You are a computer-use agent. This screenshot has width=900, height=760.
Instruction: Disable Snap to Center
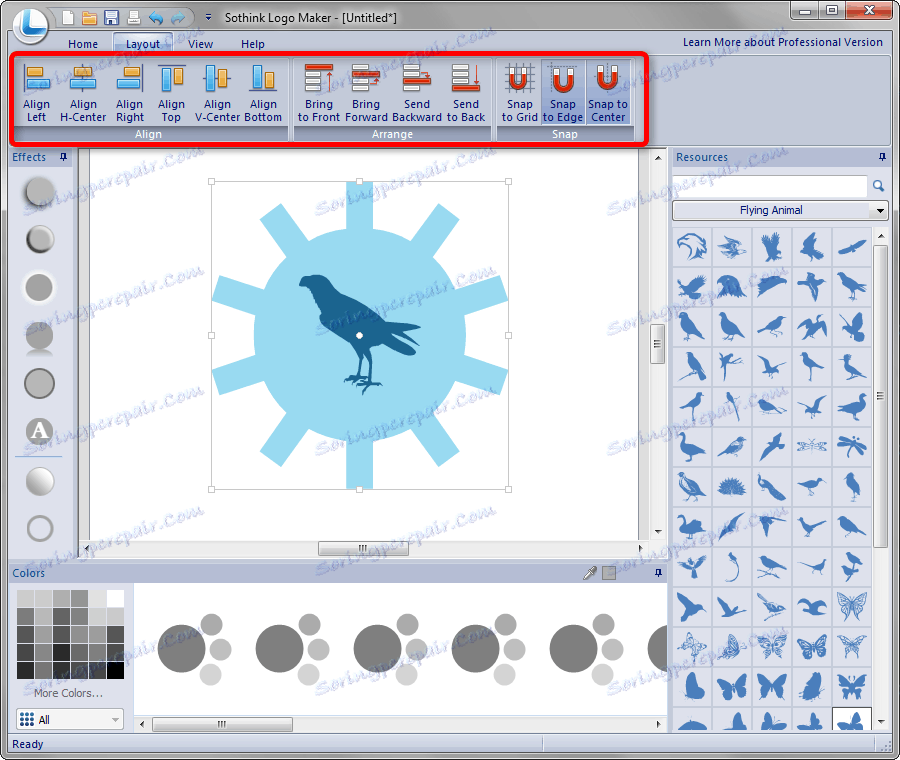[x=608, y=92]
